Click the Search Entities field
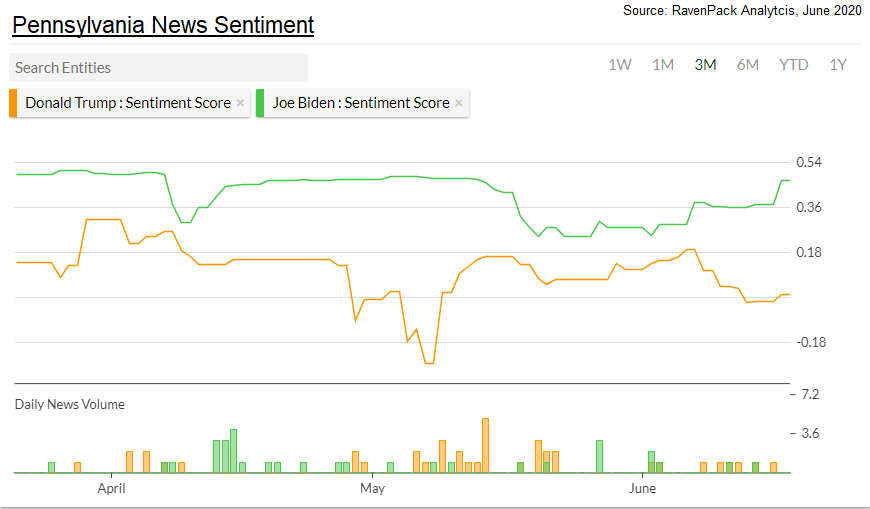This screenshot has height=509, width=870. click(158, 68)
